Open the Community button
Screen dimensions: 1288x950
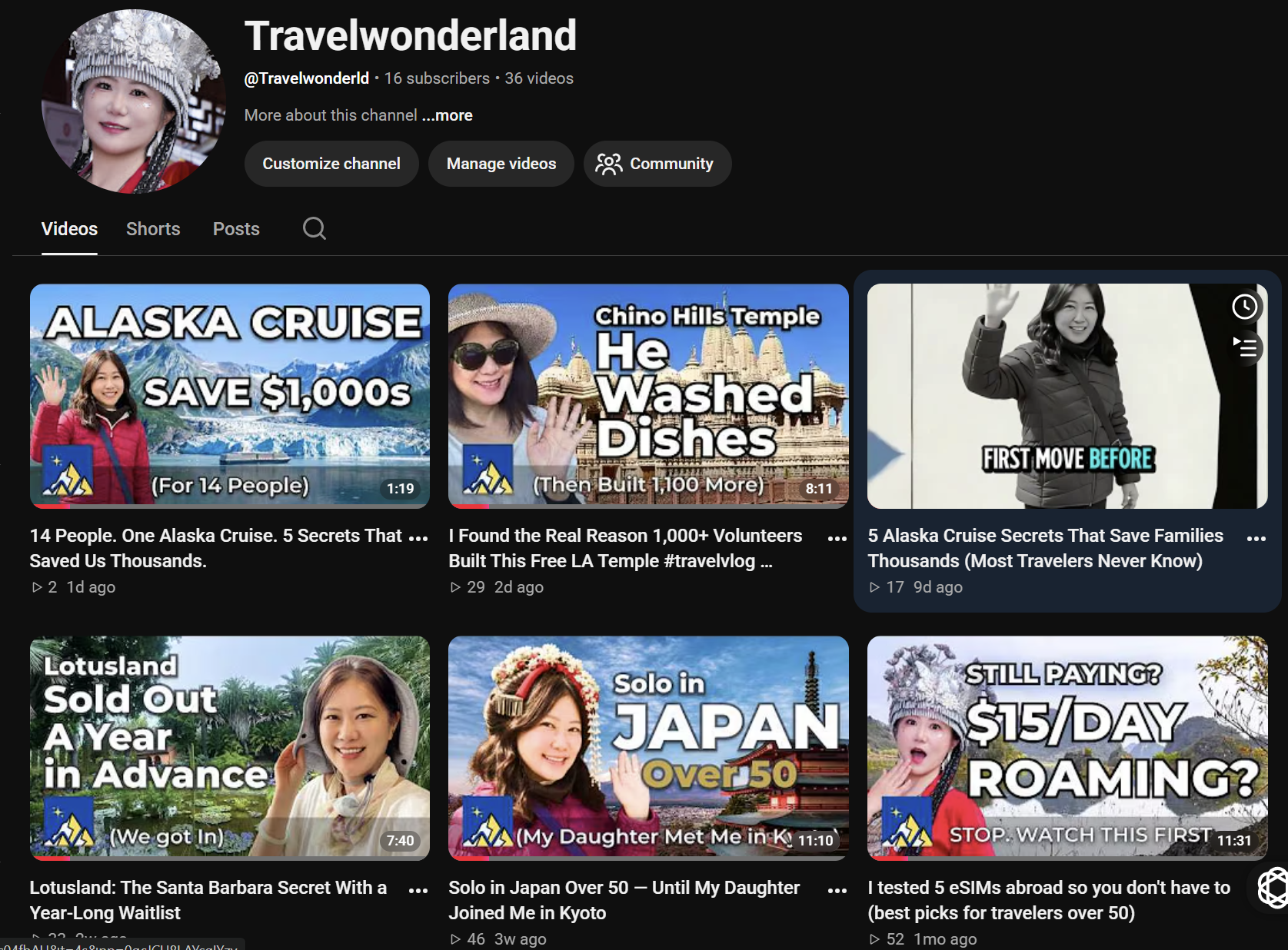[x=657, y=164]
